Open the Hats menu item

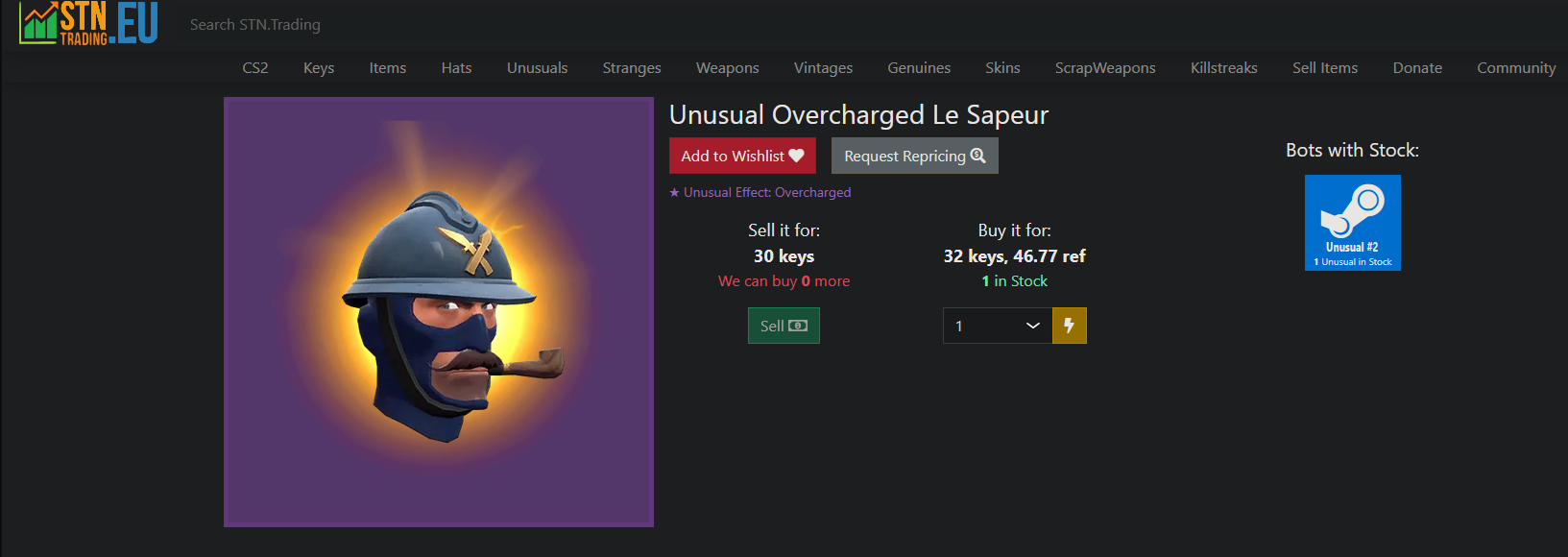pyautogui.click(x=456, y=68)
